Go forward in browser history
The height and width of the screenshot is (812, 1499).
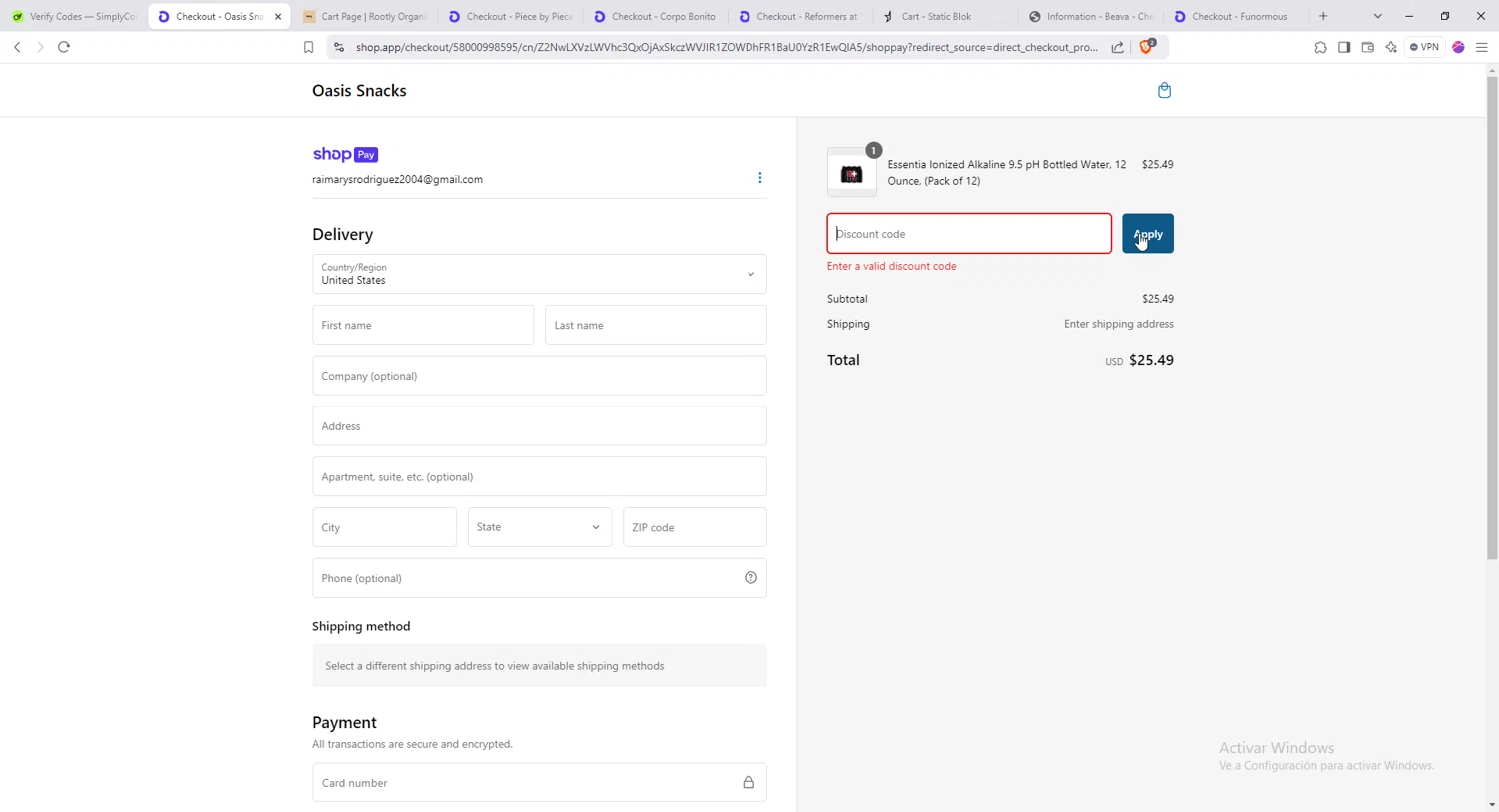pyautogui.click(x=40, y=47)
